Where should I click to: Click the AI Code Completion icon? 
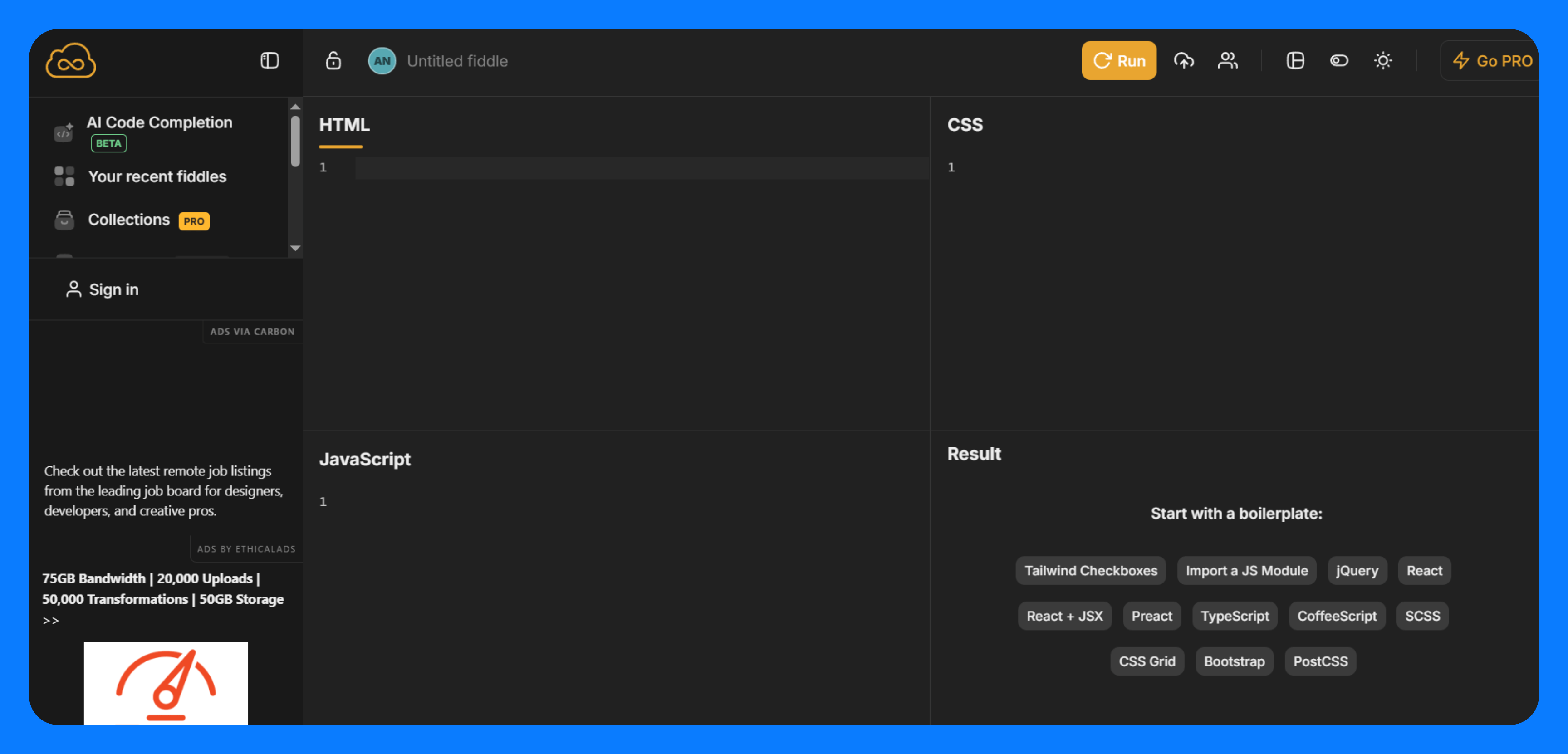coord(64,132)
